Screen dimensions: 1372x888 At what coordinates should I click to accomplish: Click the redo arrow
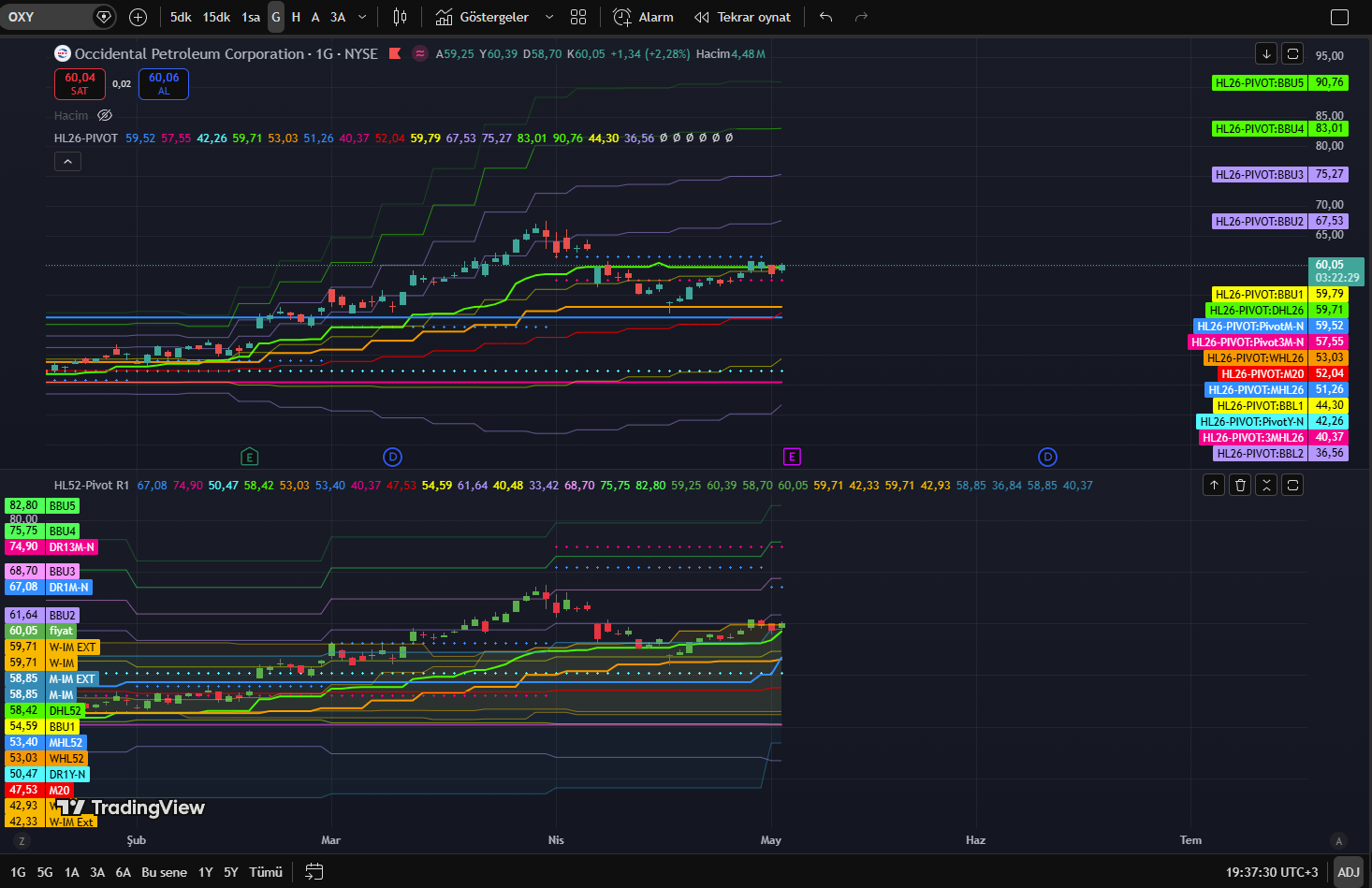(x=862, y=17)
